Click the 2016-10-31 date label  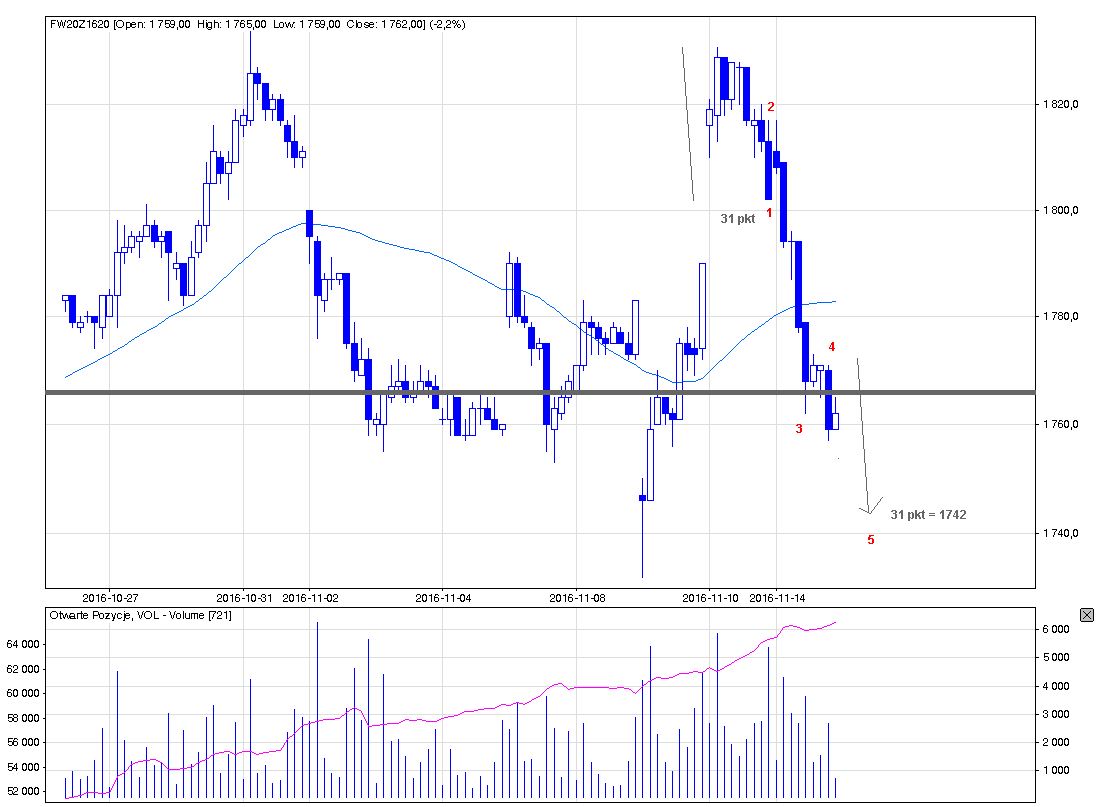click(244, 598)
